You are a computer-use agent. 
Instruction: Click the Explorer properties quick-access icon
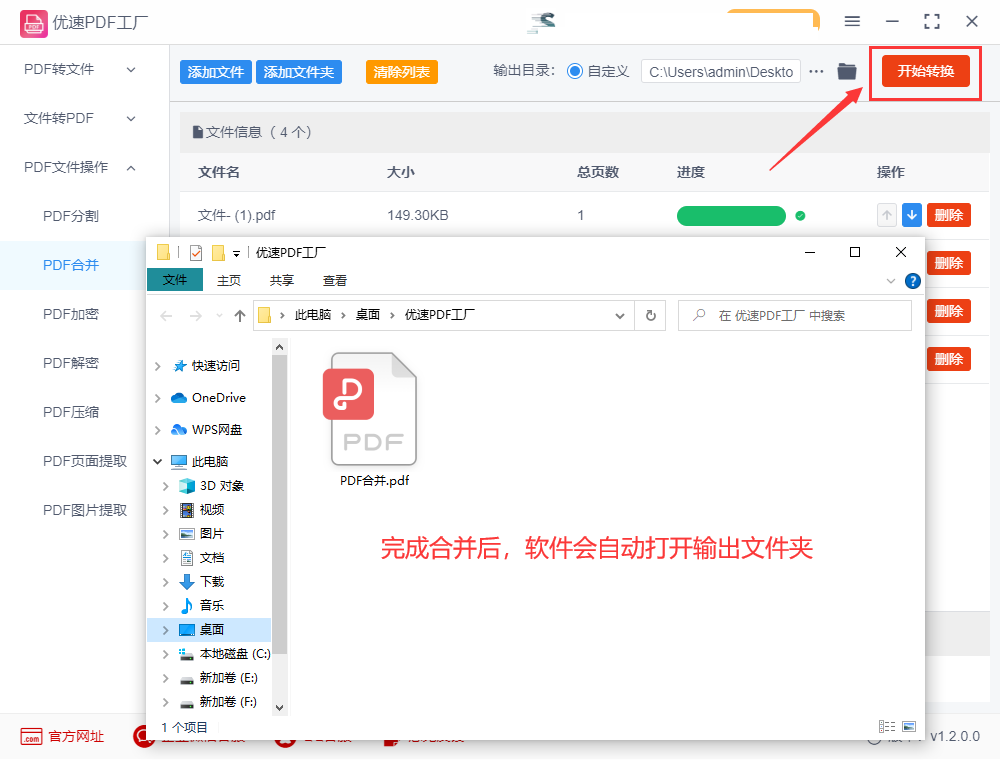pos(196,253)
